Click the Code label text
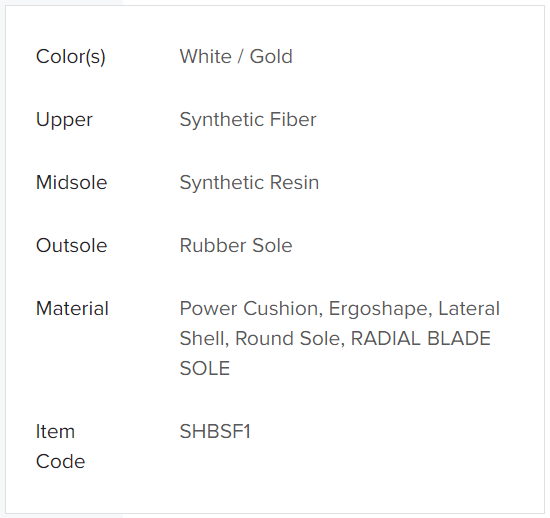The image size is (550, 518). click(61, 462)
